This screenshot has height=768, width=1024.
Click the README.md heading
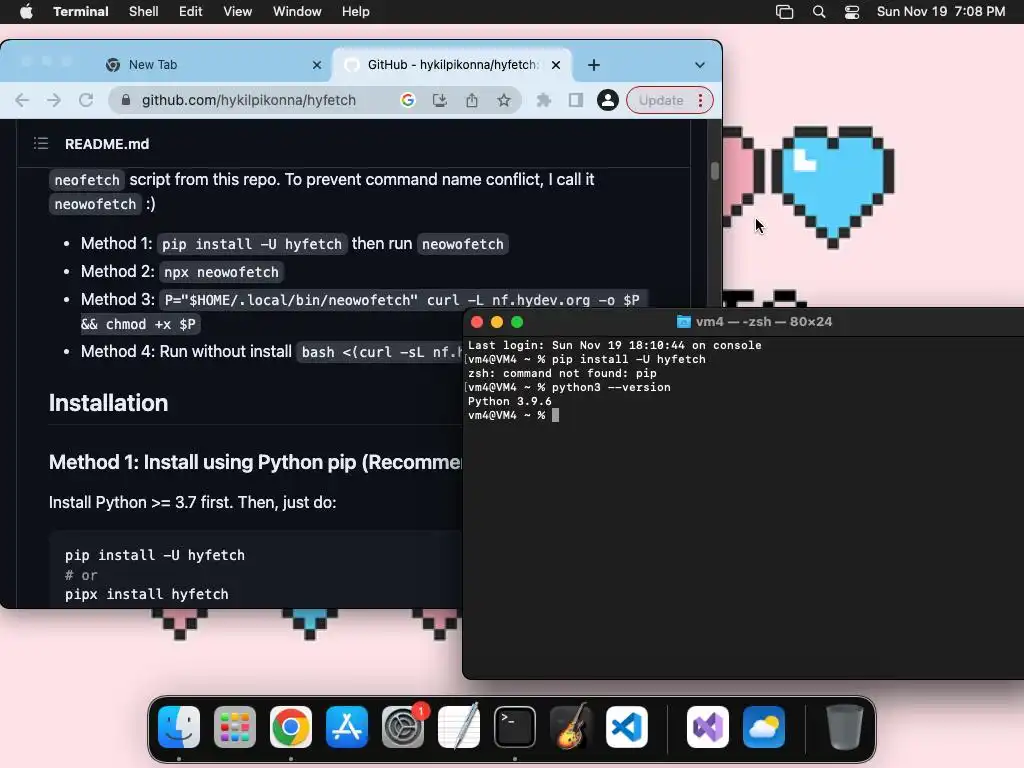(107, 144)
